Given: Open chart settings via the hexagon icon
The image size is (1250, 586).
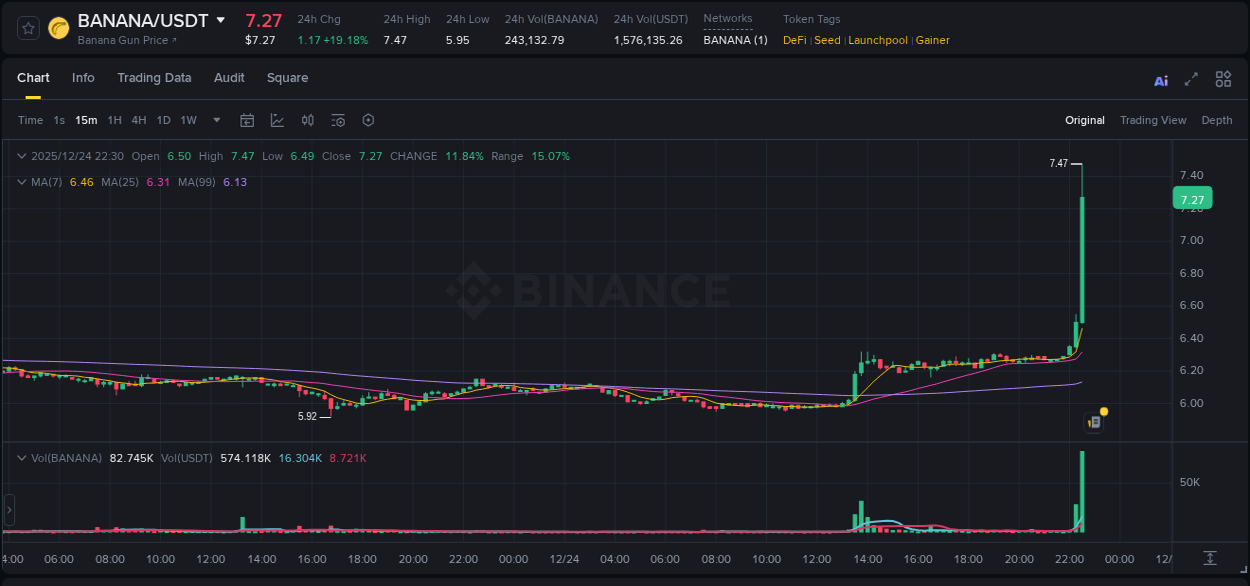Looking at the screenshot, I should [368, 120].
